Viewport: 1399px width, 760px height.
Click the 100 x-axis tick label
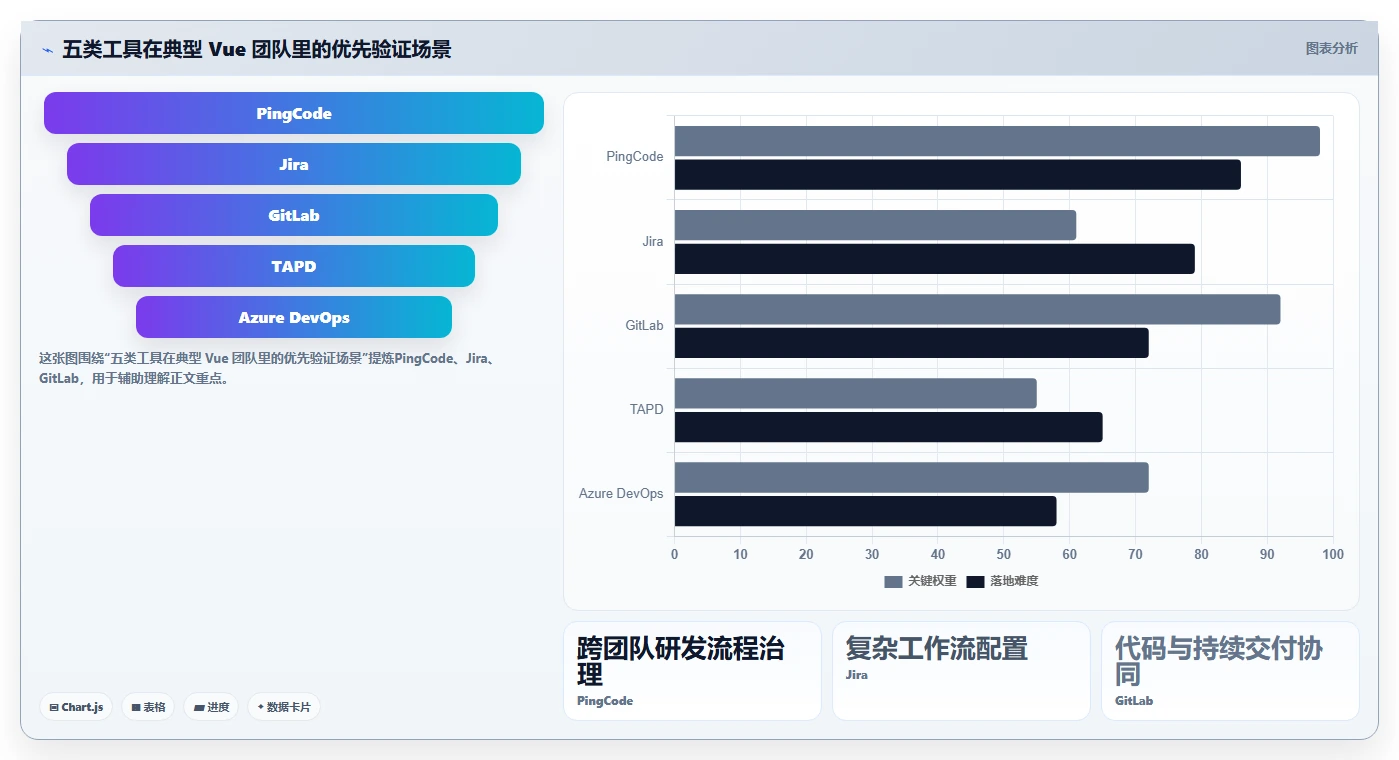point(1333,554)
